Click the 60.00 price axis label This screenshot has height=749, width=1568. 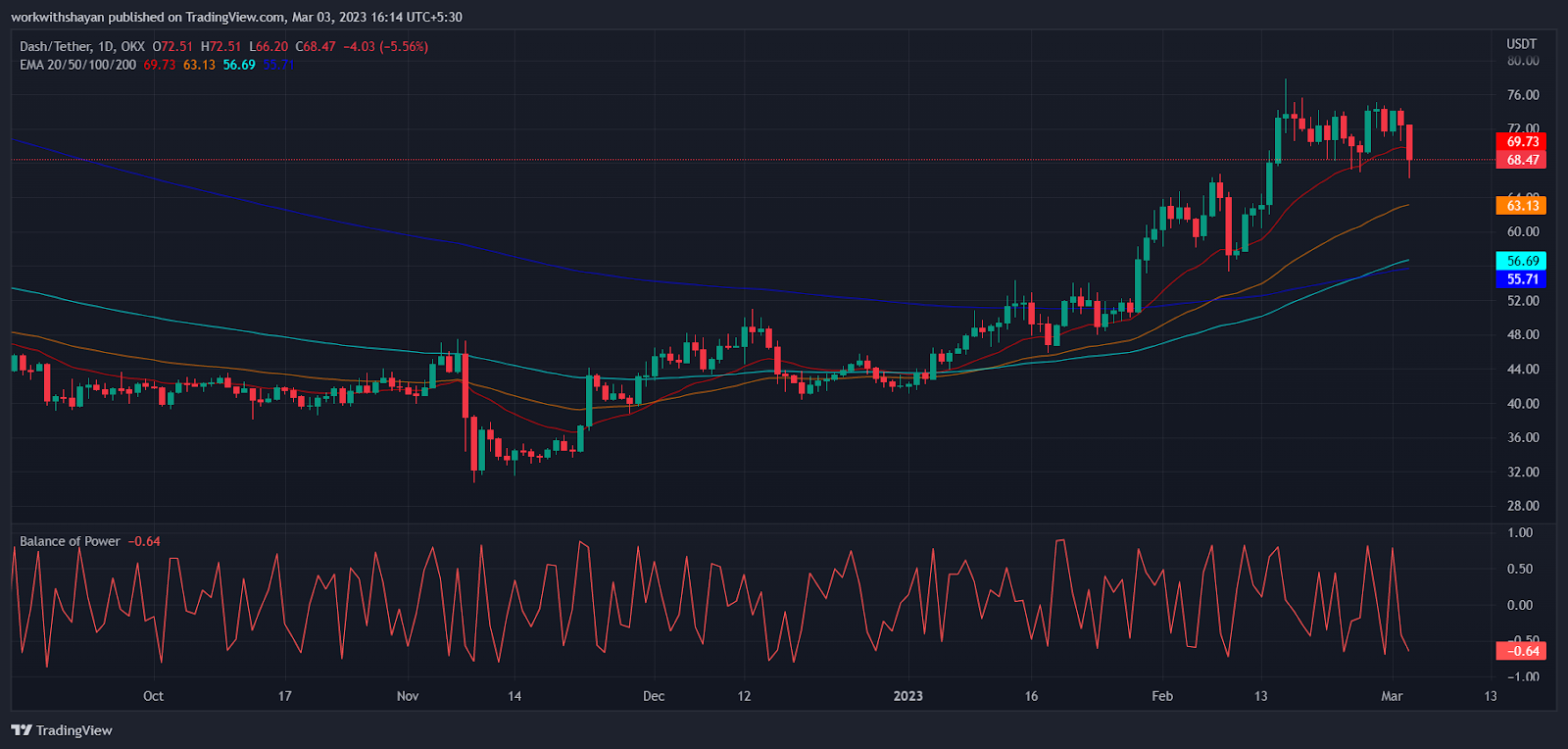pos(1523,232)
